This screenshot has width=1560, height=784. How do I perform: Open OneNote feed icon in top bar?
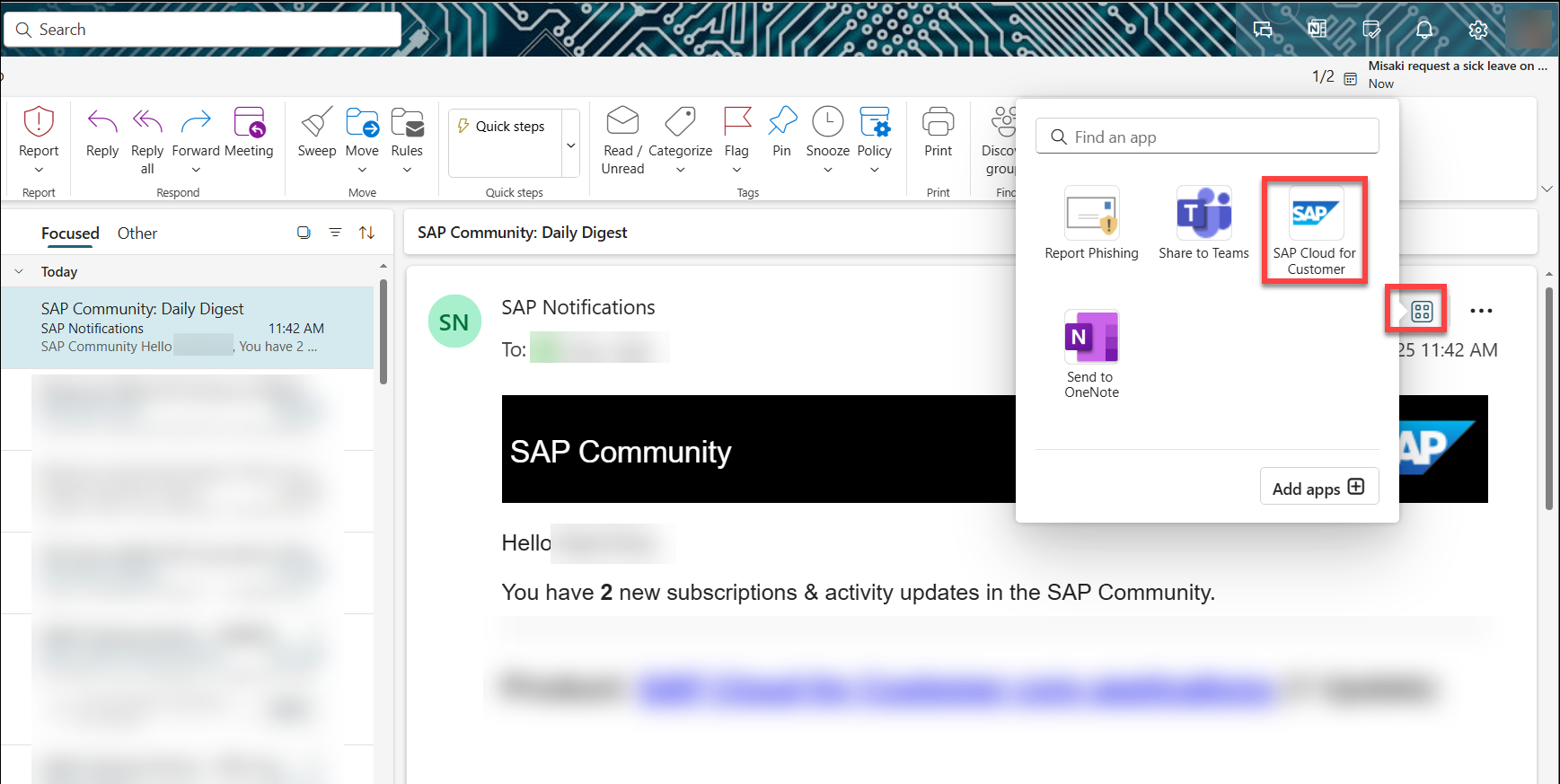tap(1317, 30)
